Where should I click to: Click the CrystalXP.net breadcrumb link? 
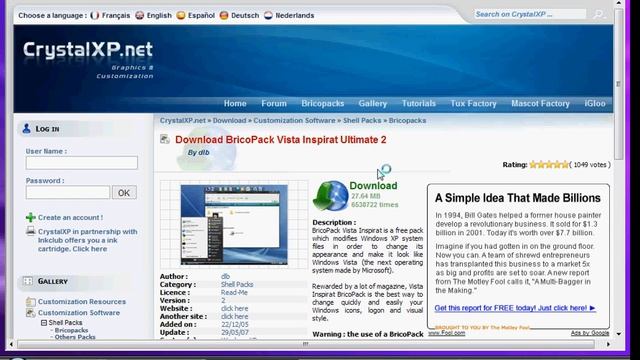pos(183,120)
